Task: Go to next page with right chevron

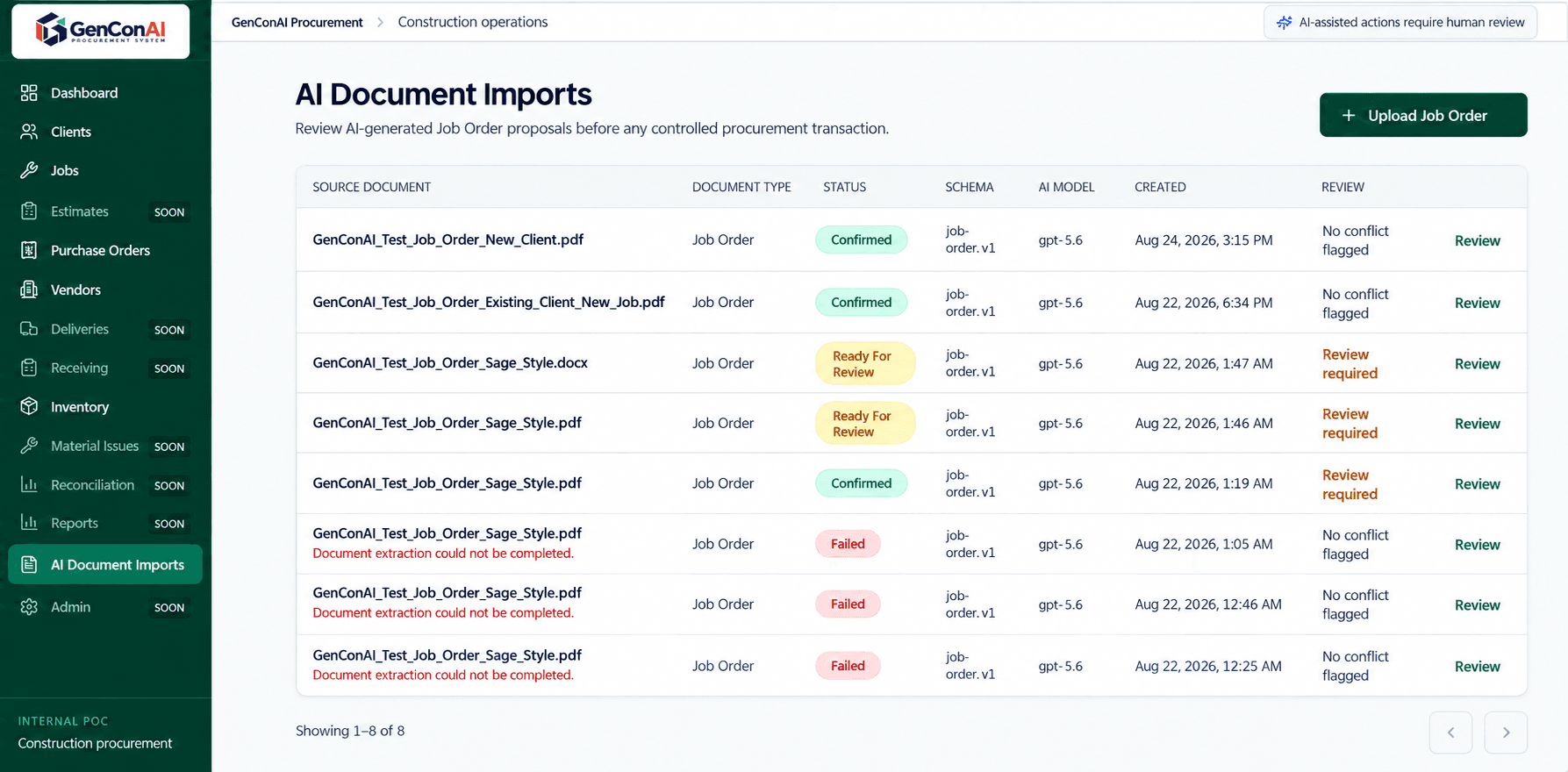Action: click(1506, 733)
